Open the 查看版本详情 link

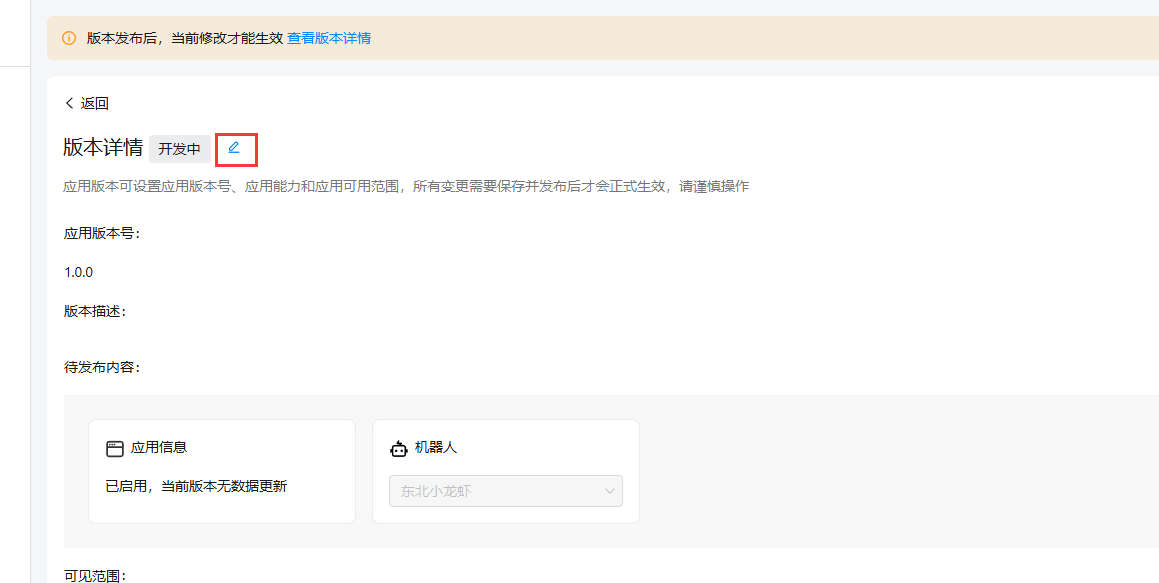click(329, 38)
